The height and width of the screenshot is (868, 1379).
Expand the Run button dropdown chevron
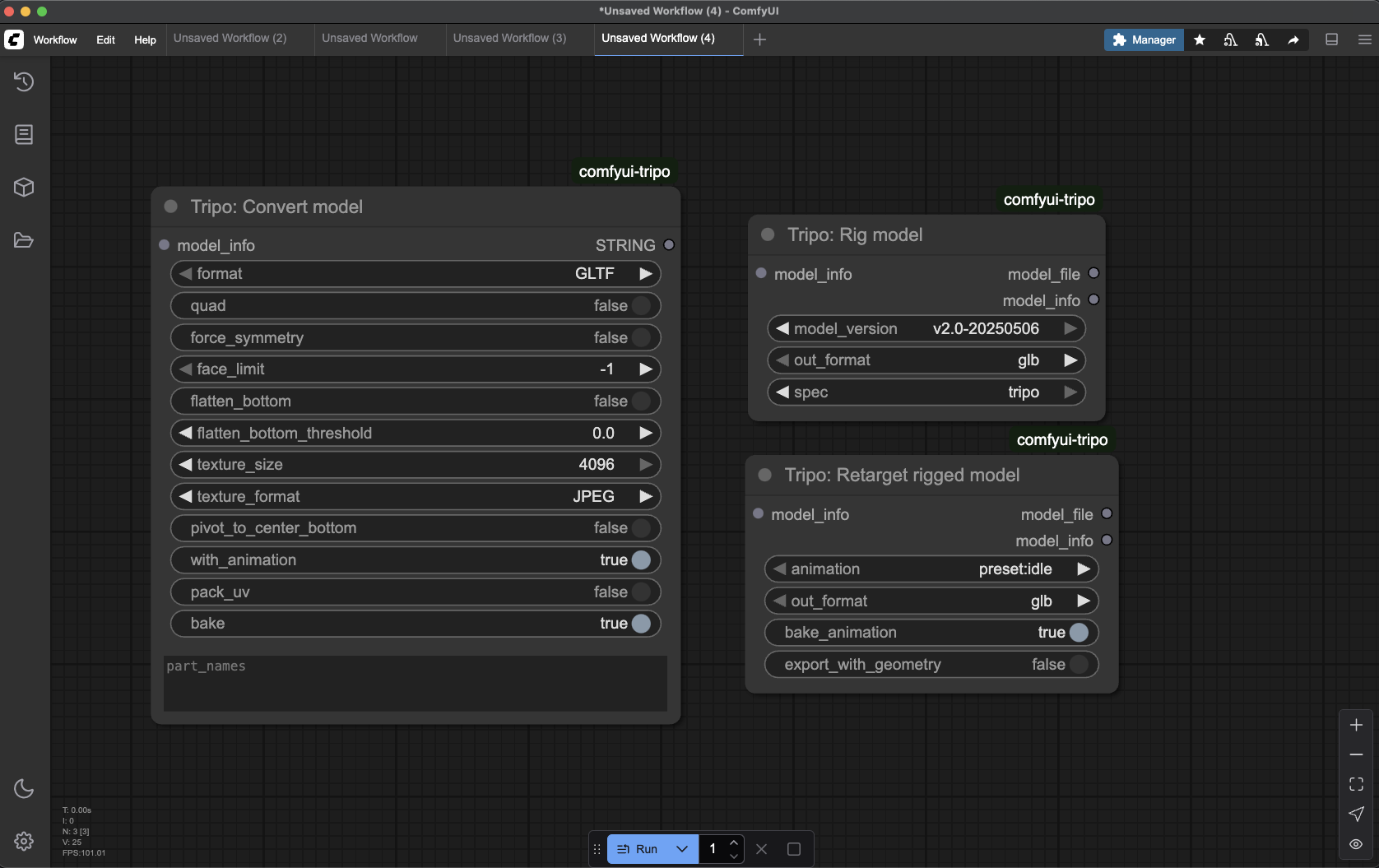coord(682,849)
